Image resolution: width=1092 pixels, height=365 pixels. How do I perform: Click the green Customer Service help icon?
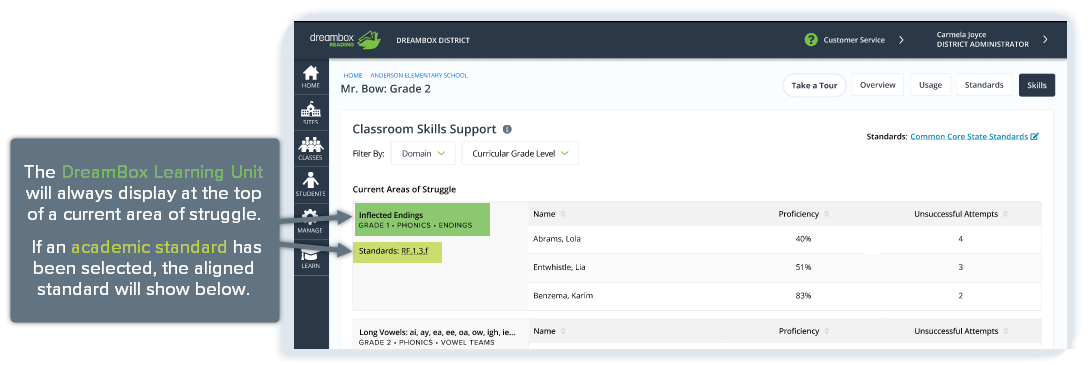point(811,40)
